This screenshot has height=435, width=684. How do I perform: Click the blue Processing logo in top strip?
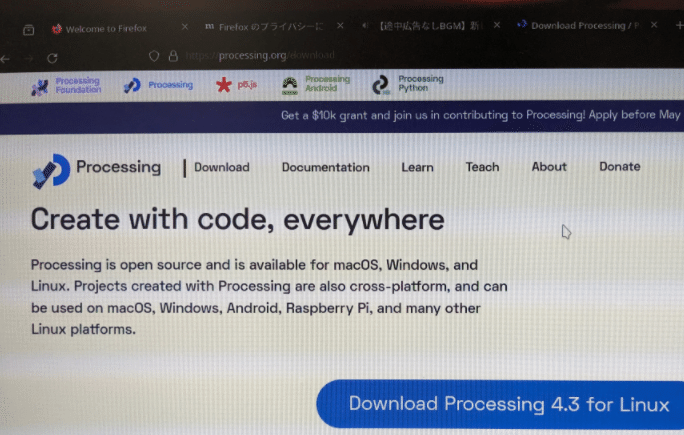point(132,85)
